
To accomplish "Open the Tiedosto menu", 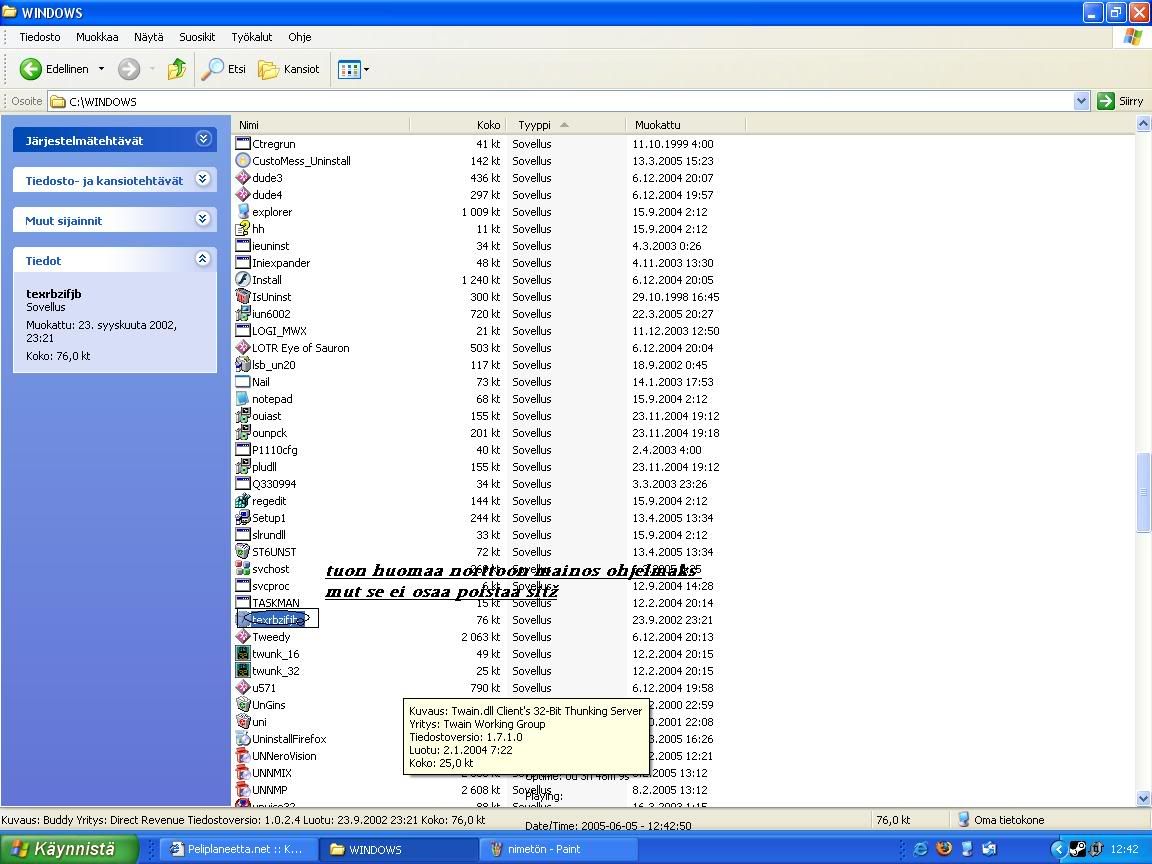I will (40, 37).
